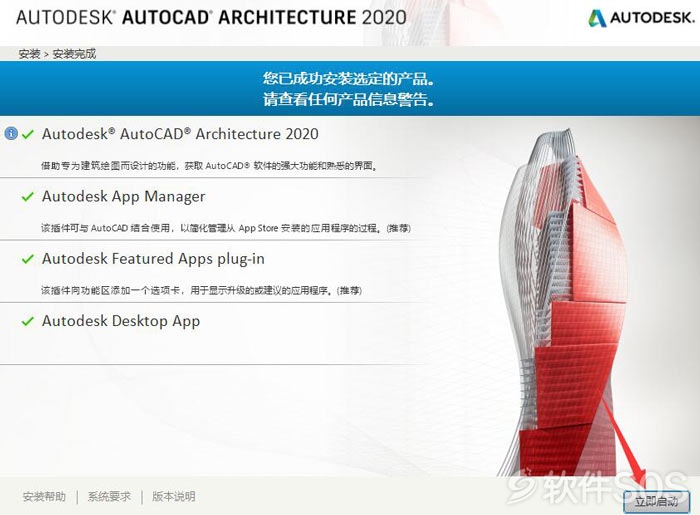
Task: Click the green checkmark beside Autodesk Desktop App
Action: pos(28,321)
